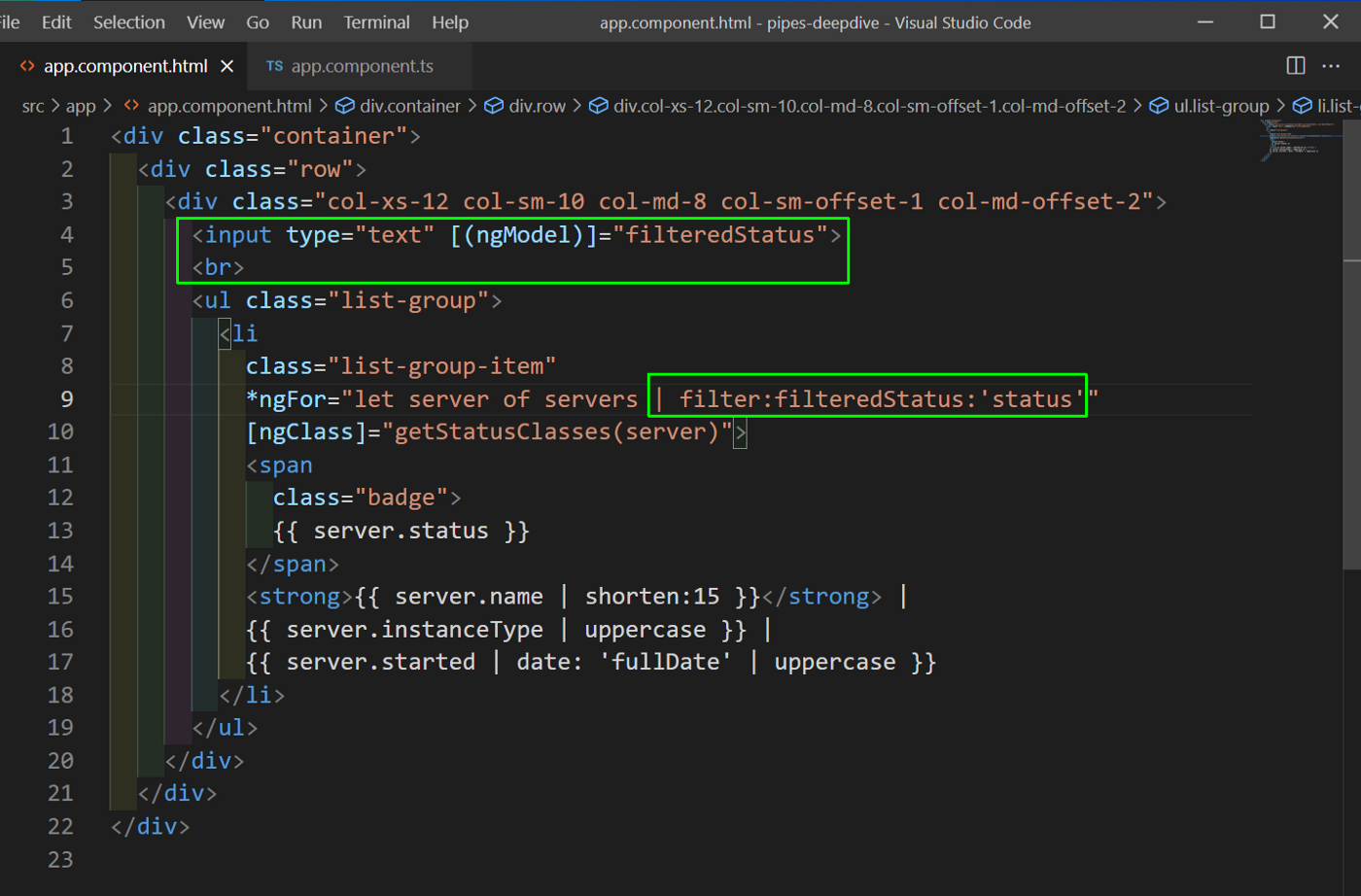Open the editor More Actions ellipsis
The image size is (1361, 896).
(x=1332, y=65)
